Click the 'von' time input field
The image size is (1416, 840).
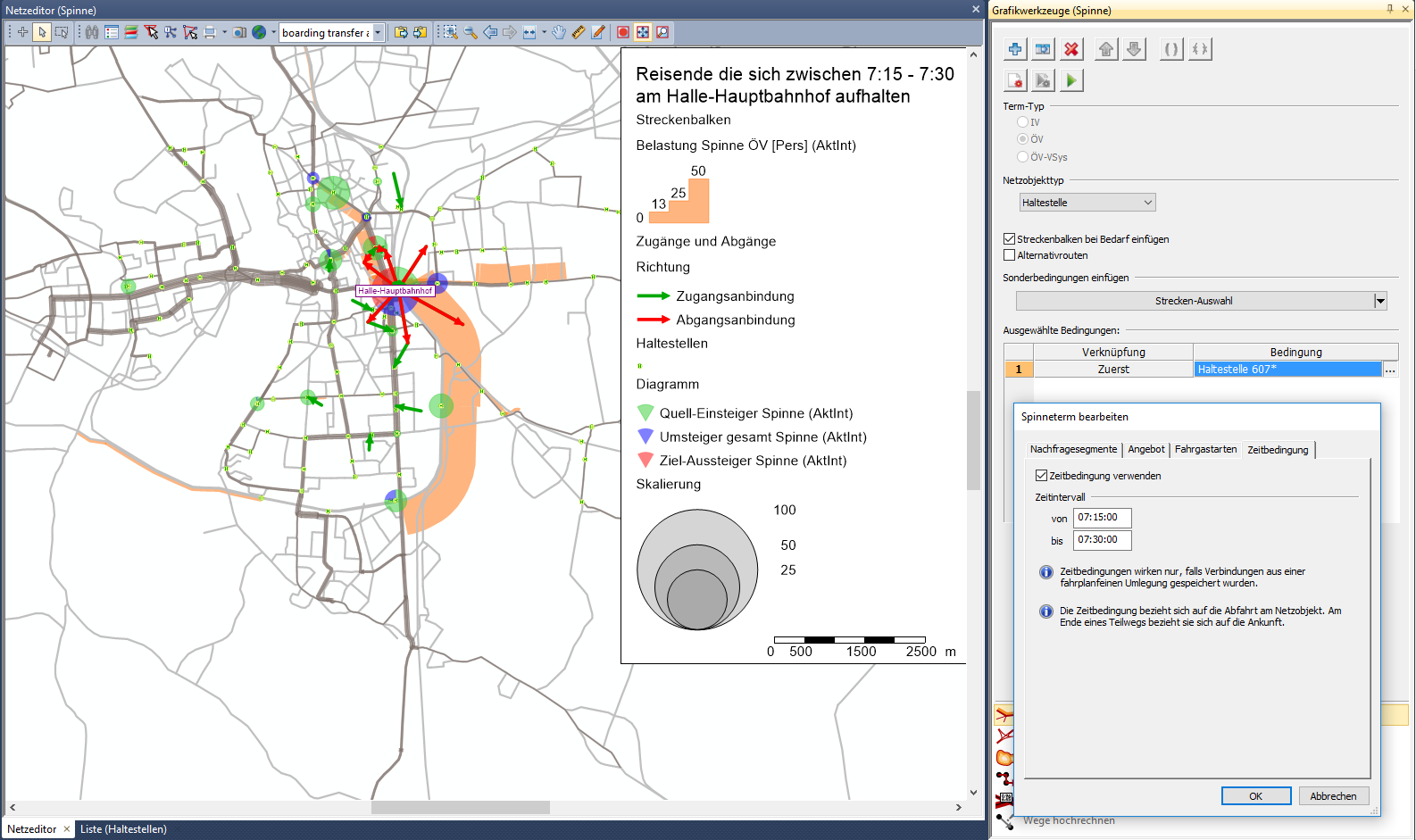point(1102,518)
